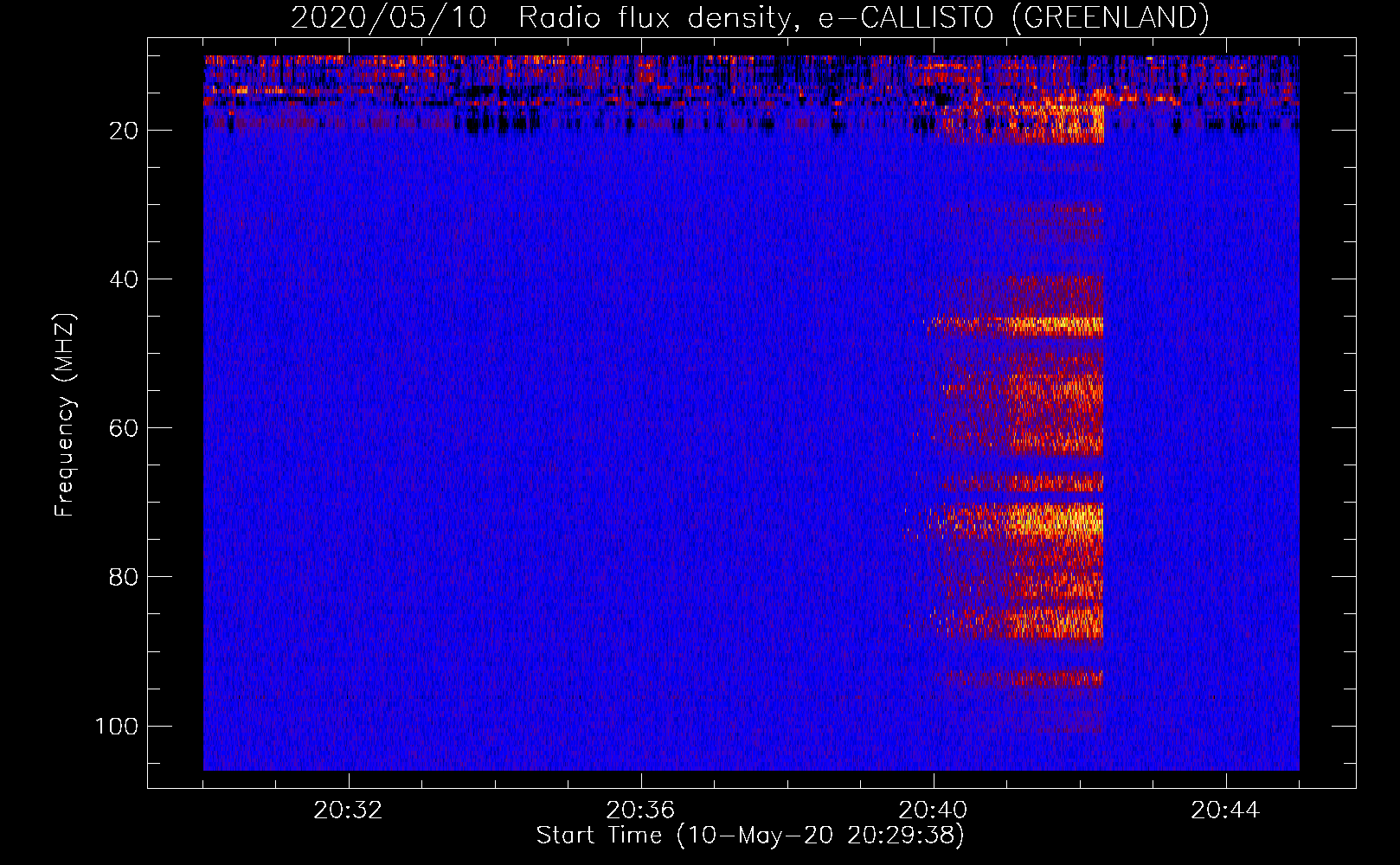
Task: Click the 20:40 time tick label
Action: click(x=933, y=811)
